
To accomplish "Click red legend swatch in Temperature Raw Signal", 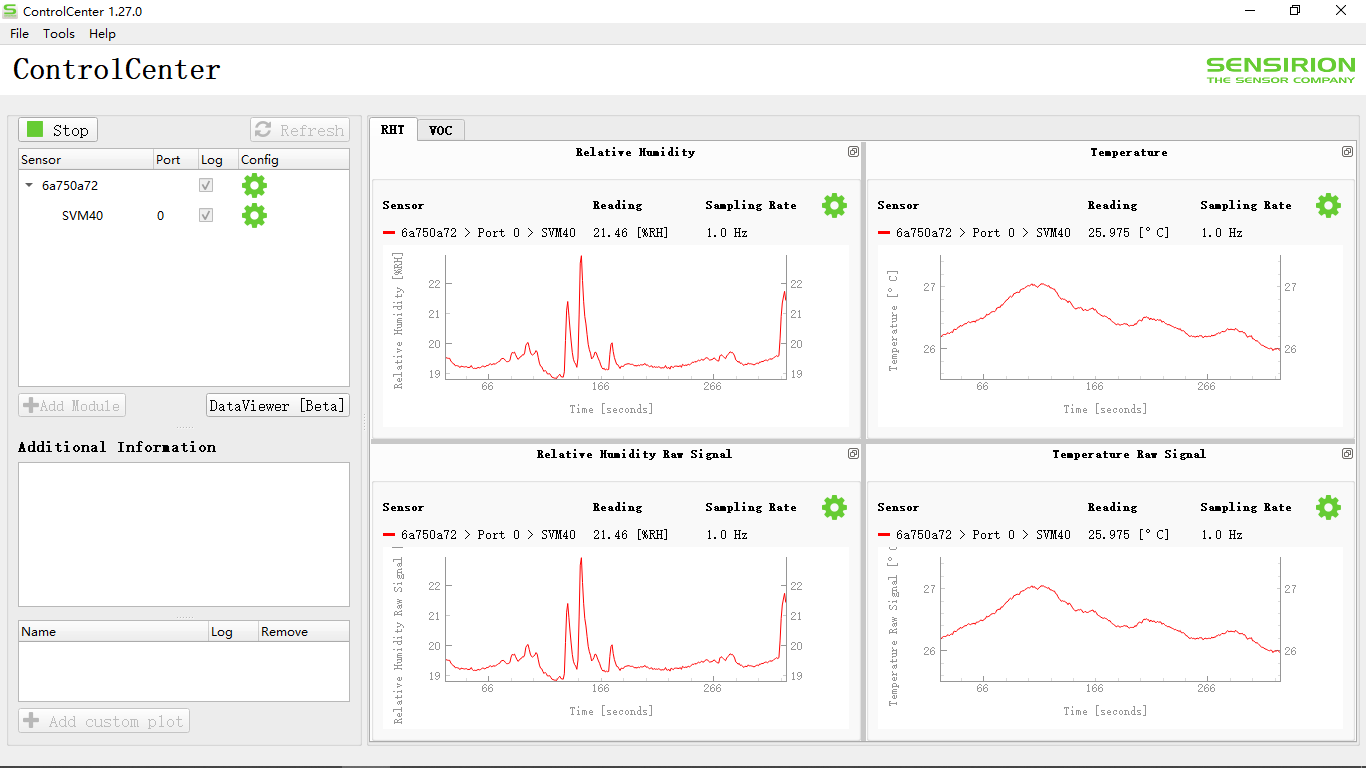I will [x=884, y=535].
